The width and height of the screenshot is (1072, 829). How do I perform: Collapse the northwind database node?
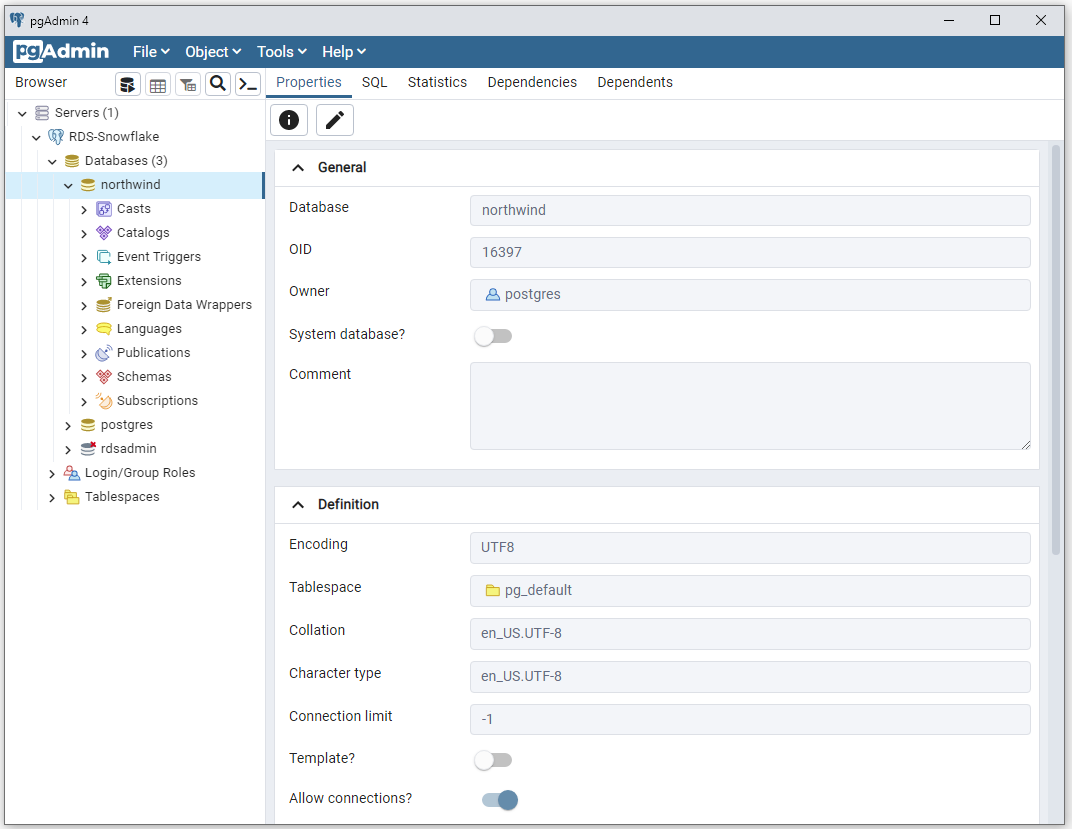click(68, 185)
